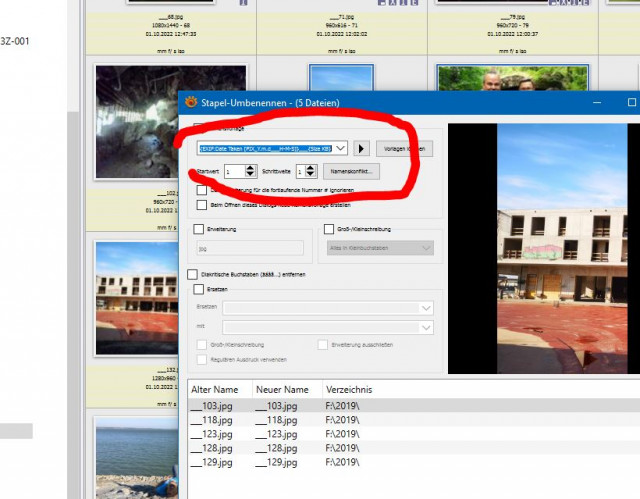Click the Startwert input field
The height and width of the screenshot is (499, 640).
(x=235, y=171)
